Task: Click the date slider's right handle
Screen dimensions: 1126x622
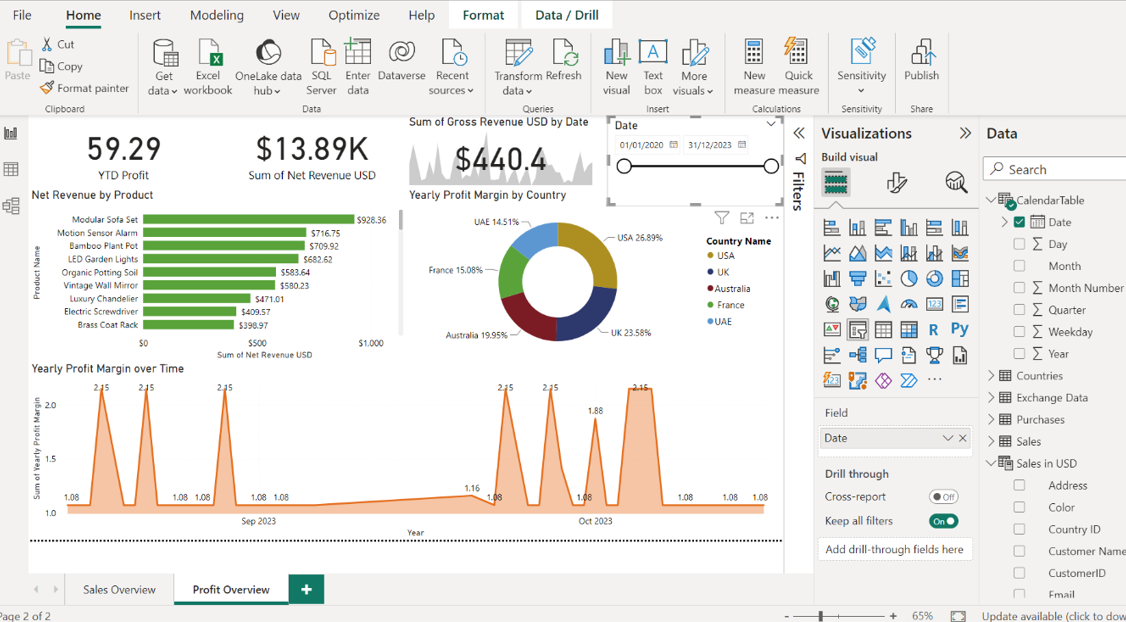Action: point(771,166)
